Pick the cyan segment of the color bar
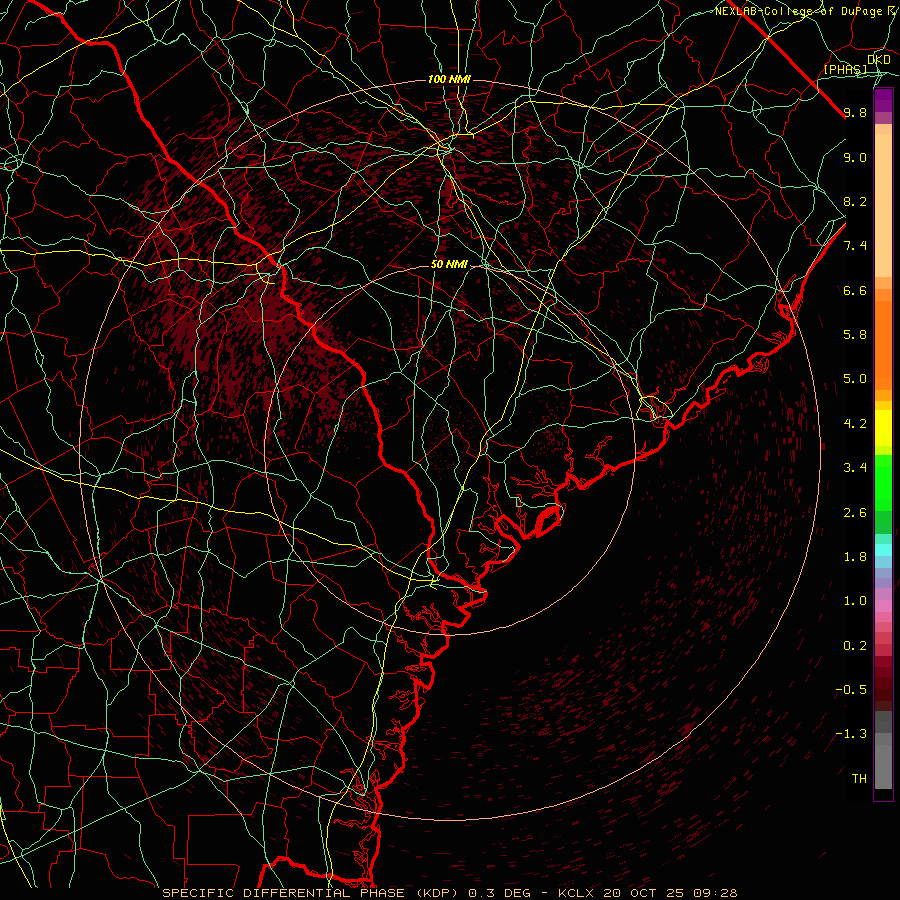 (x=883, y=550)
